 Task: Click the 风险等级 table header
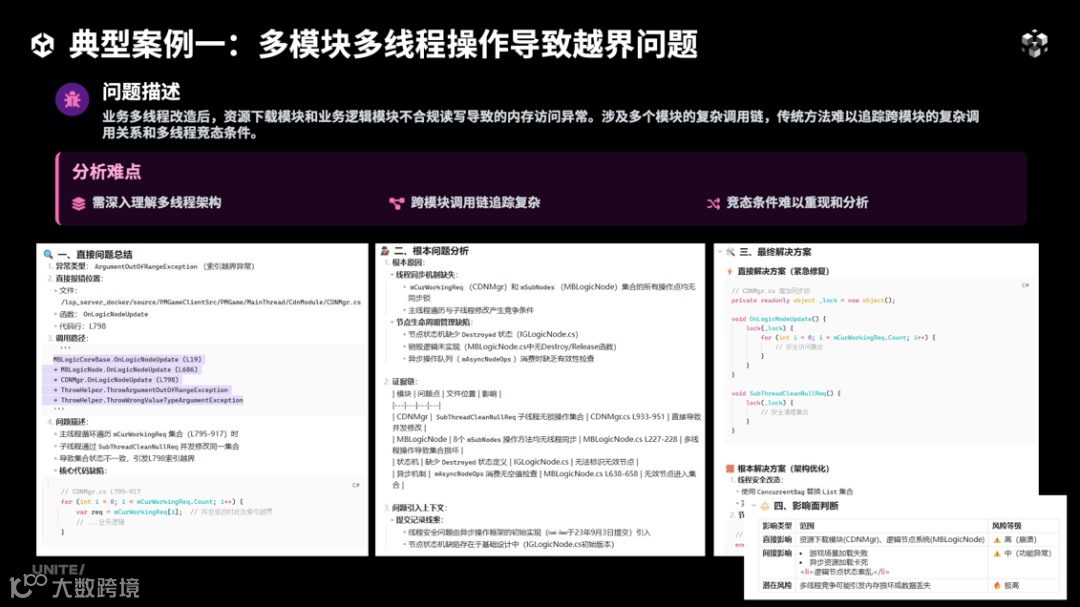tap(1006, 526)
